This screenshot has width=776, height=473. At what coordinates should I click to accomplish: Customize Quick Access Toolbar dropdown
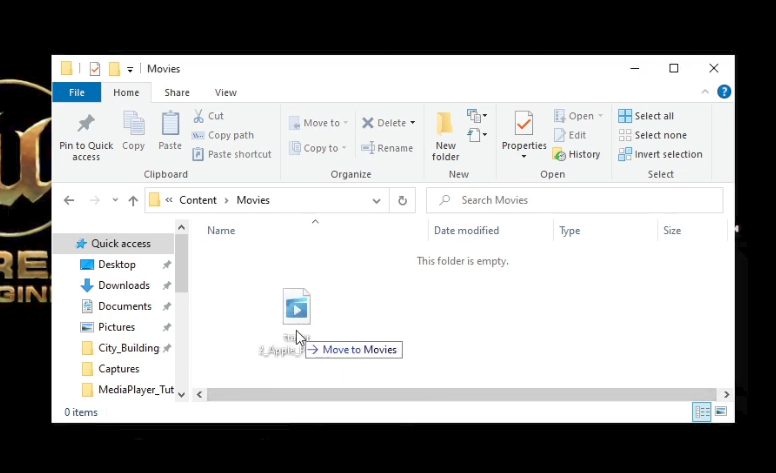[130, 69]
